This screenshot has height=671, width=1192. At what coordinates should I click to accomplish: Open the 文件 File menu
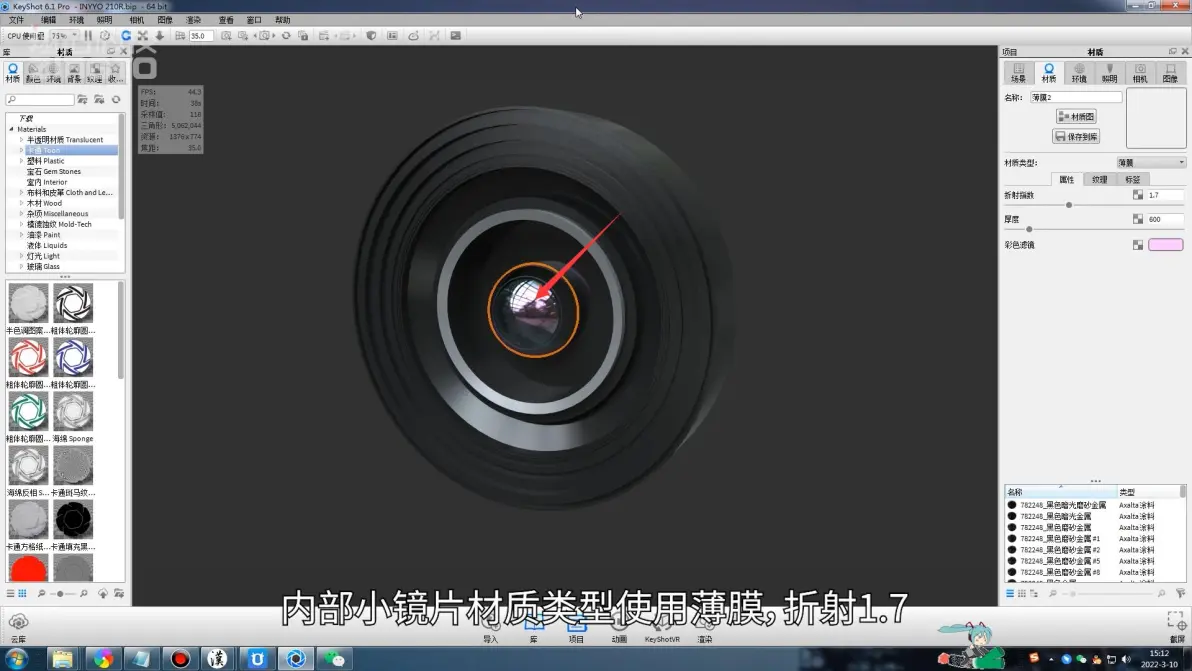click(16, 20)
